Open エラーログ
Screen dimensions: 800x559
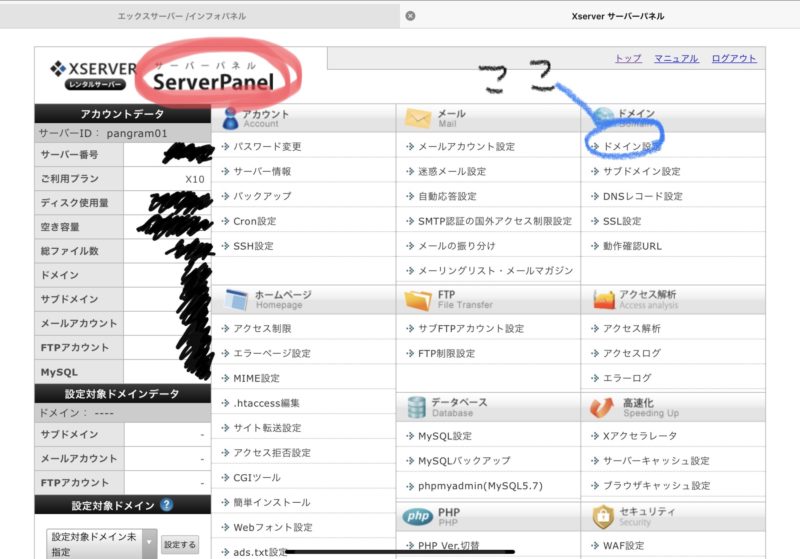pyautogui.click(x=627, y=378)
